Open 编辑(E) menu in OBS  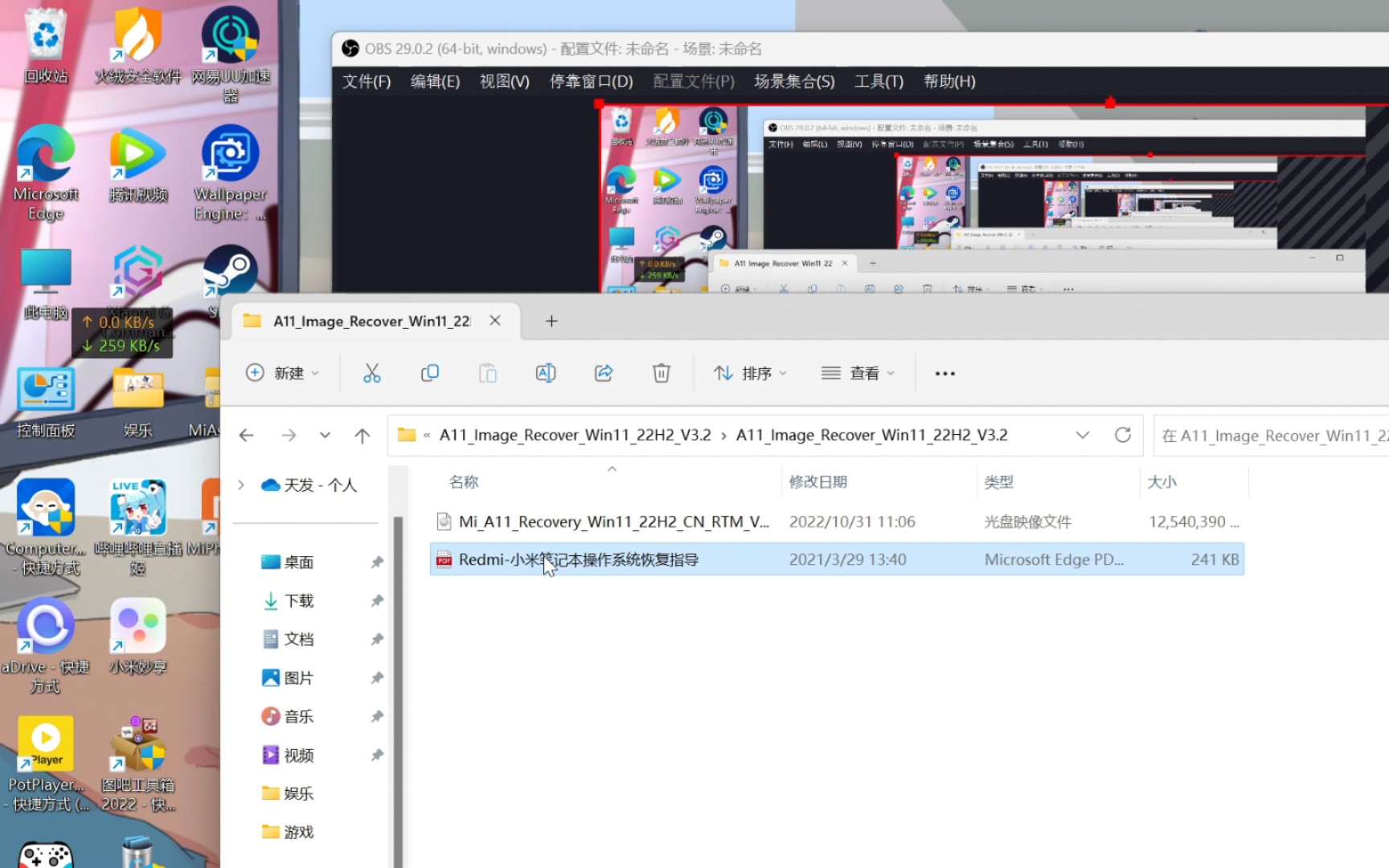[x=435, y=81]
